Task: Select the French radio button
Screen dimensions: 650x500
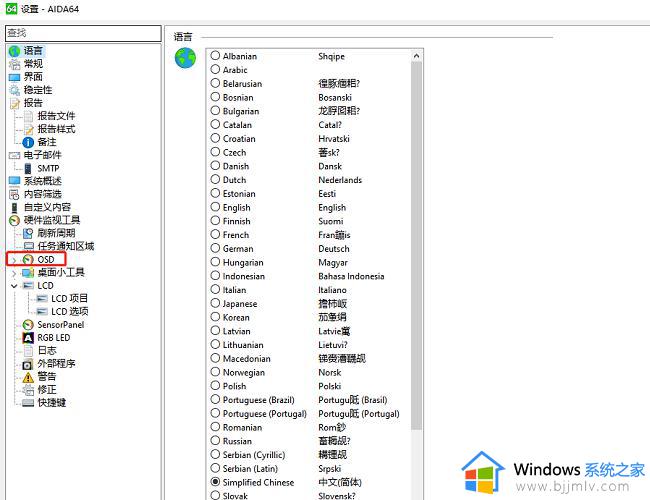Action: 215,234
